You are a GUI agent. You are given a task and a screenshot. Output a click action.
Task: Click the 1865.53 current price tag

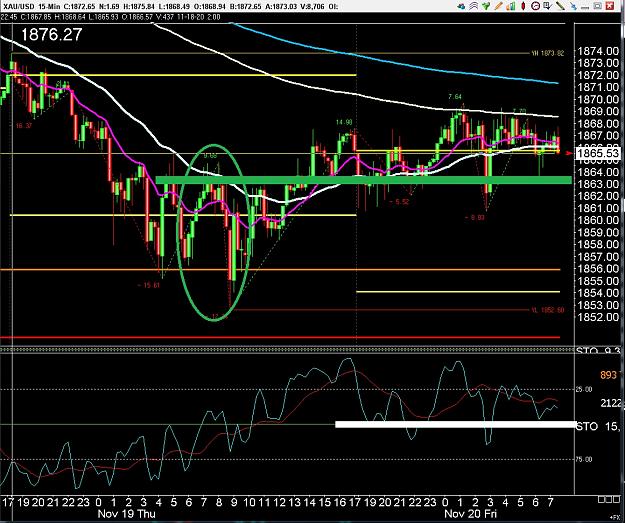point(598,153)
